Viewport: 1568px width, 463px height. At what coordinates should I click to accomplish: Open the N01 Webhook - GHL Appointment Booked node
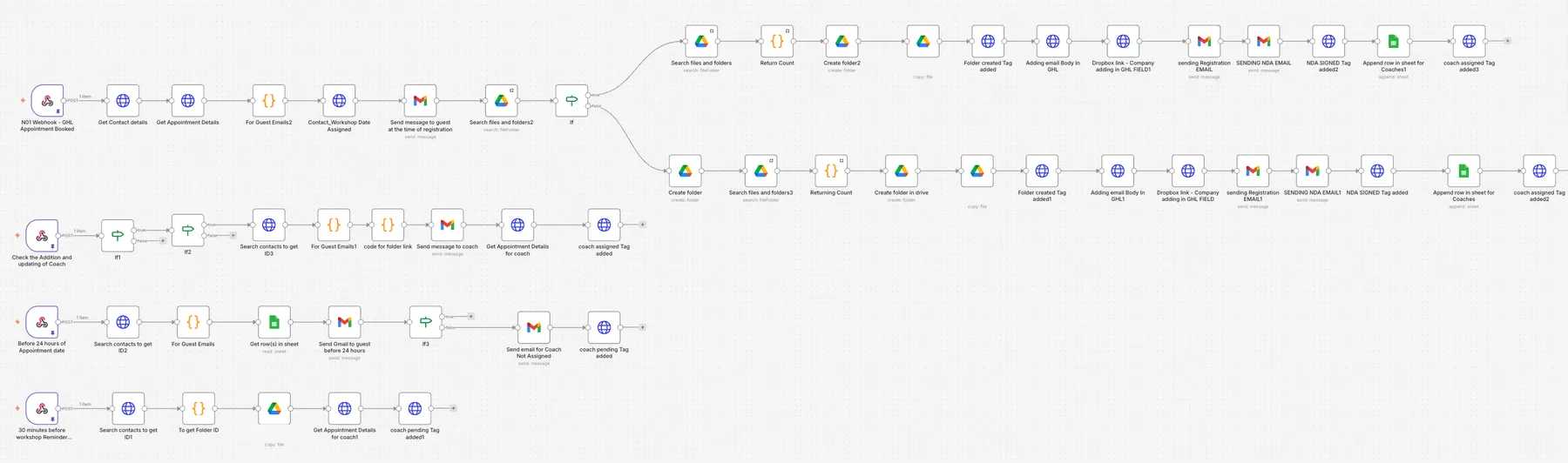pyautogui.click(x=47, y=101)
